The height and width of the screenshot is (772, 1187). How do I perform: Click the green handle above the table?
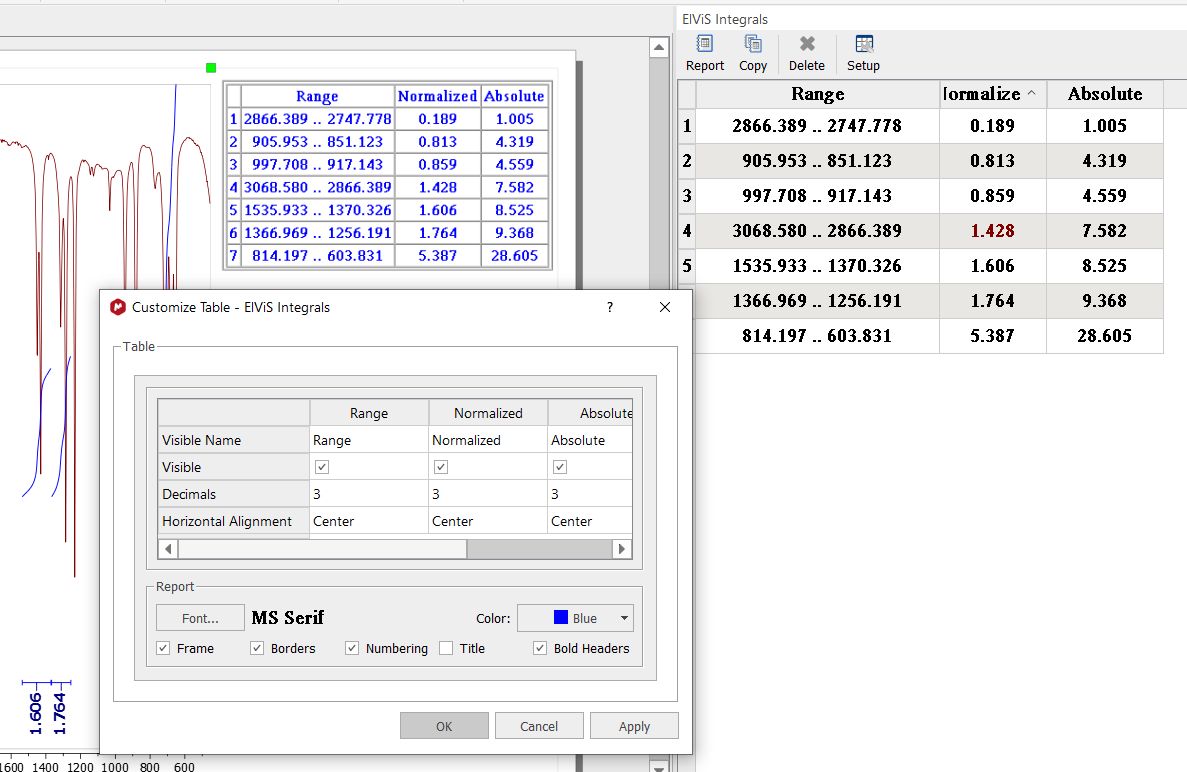coord(211,67)
